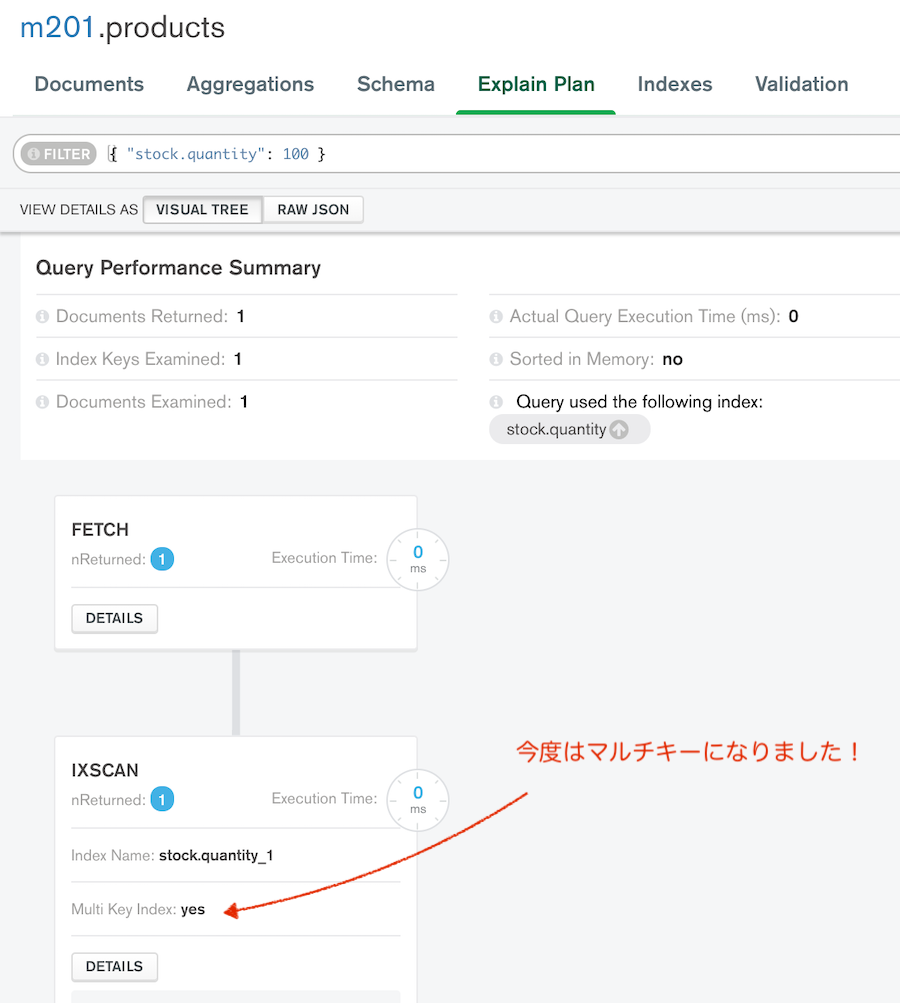Click the Query Performance Summary heading
Image resolution: width=900 pixels, height=1003 pixels.
point(178,267)
